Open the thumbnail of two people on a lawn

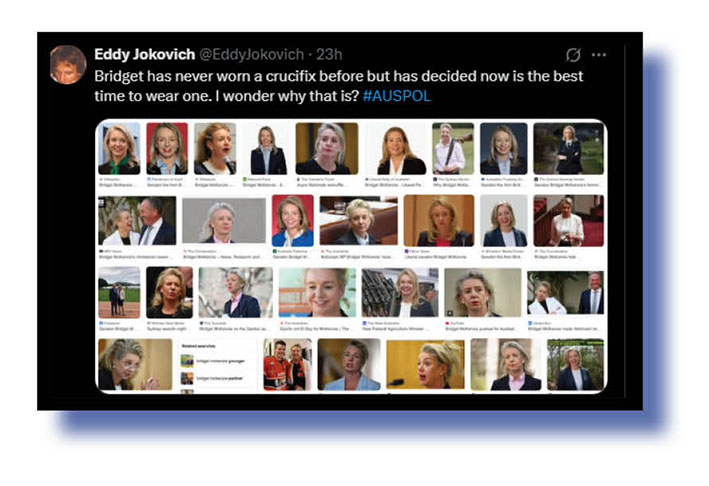pyautogui.click(x=119, y=293)
